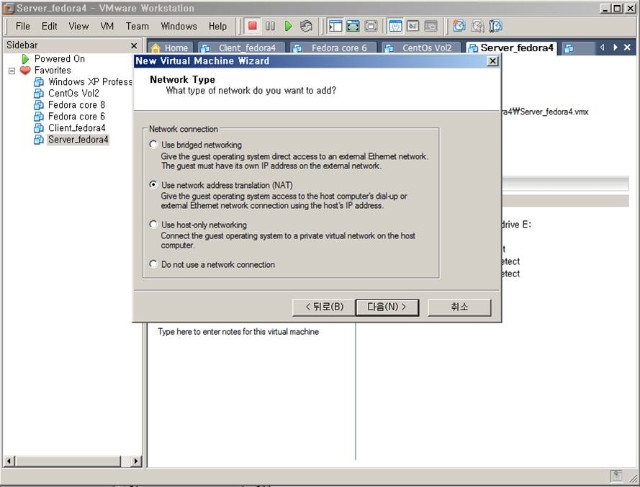This screenshot has height=487, width=640.
Task: Click the Suspend (pause) toolbar icon
Action: click(270, 26)
